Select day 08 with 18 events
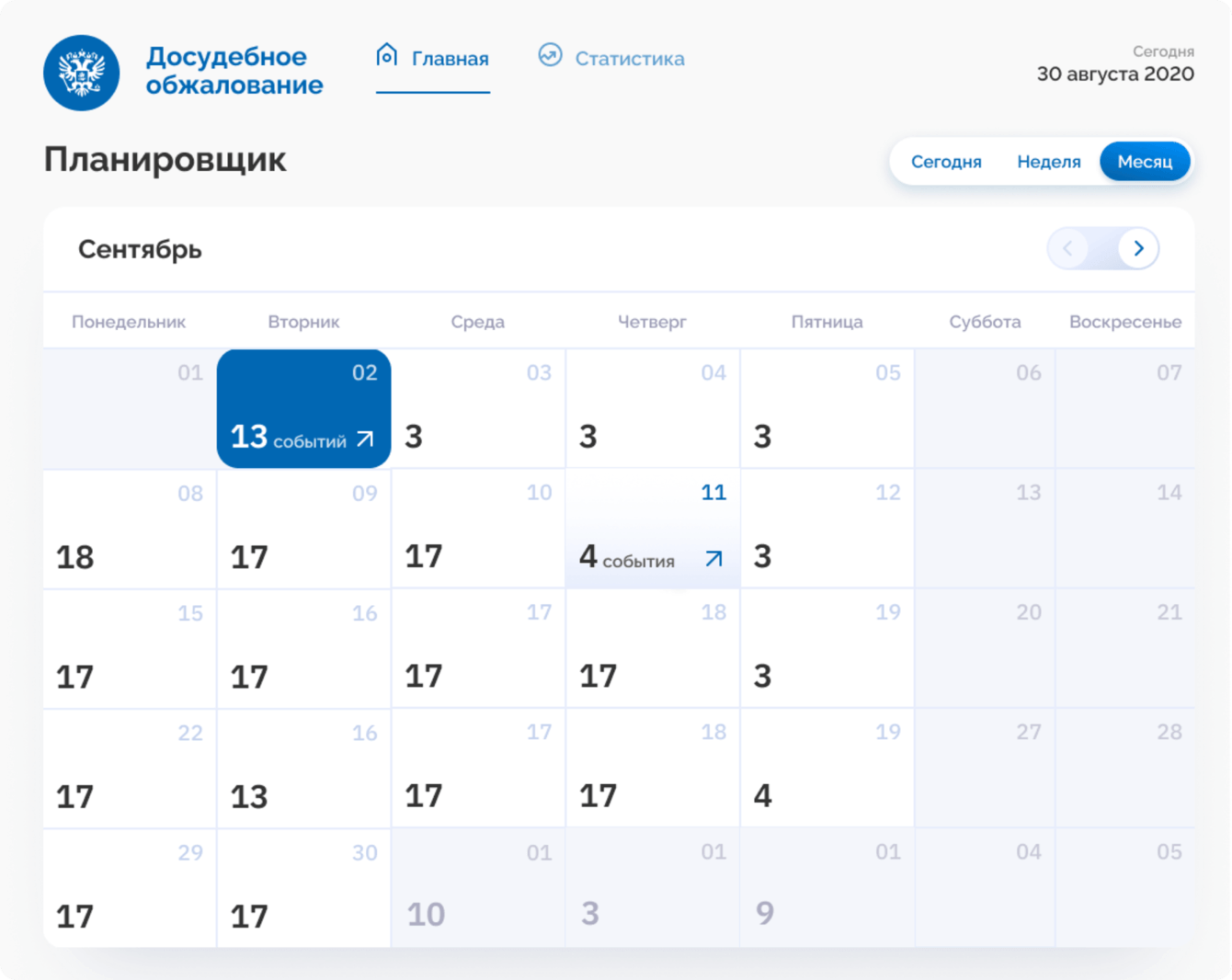 [130, 529]
